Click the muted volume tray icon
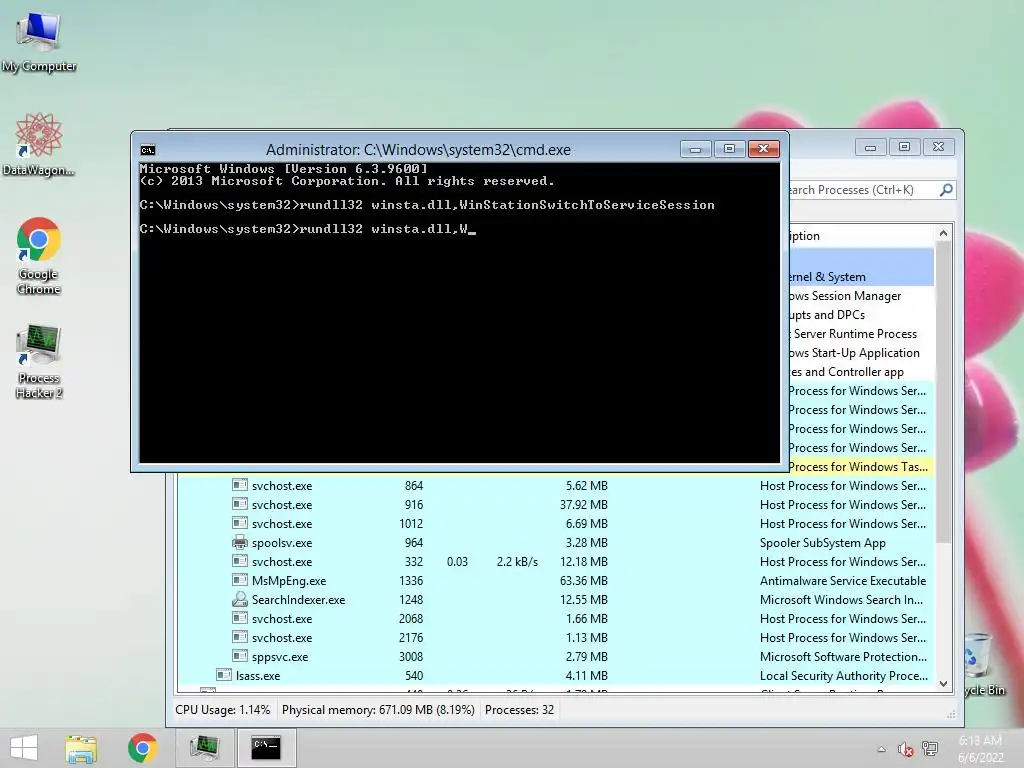Image resolution: width=1024 pixels, height=768 pixels. [905, 749]
